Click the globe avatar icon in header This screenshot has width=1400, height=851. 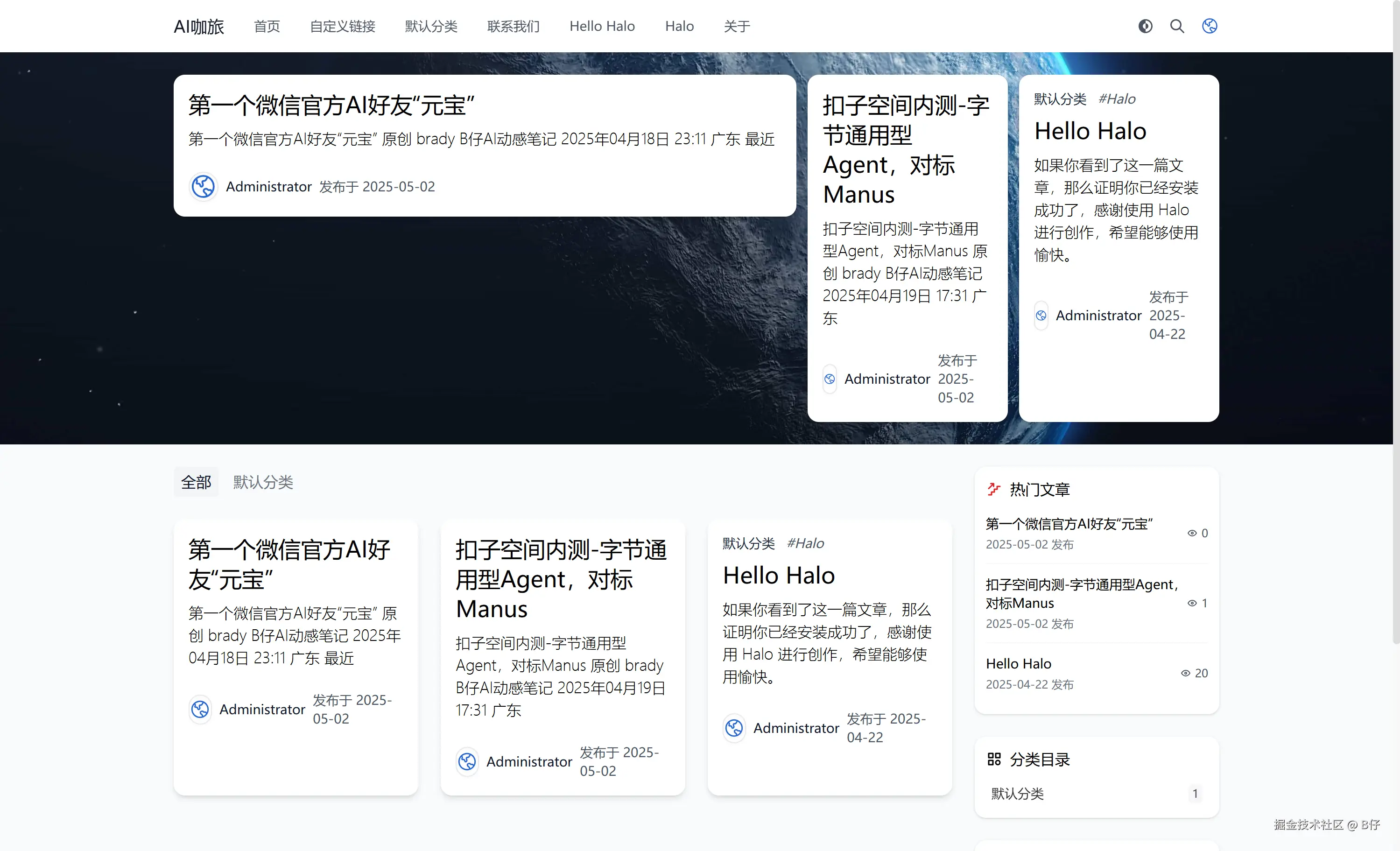(x=1209, y=26)
